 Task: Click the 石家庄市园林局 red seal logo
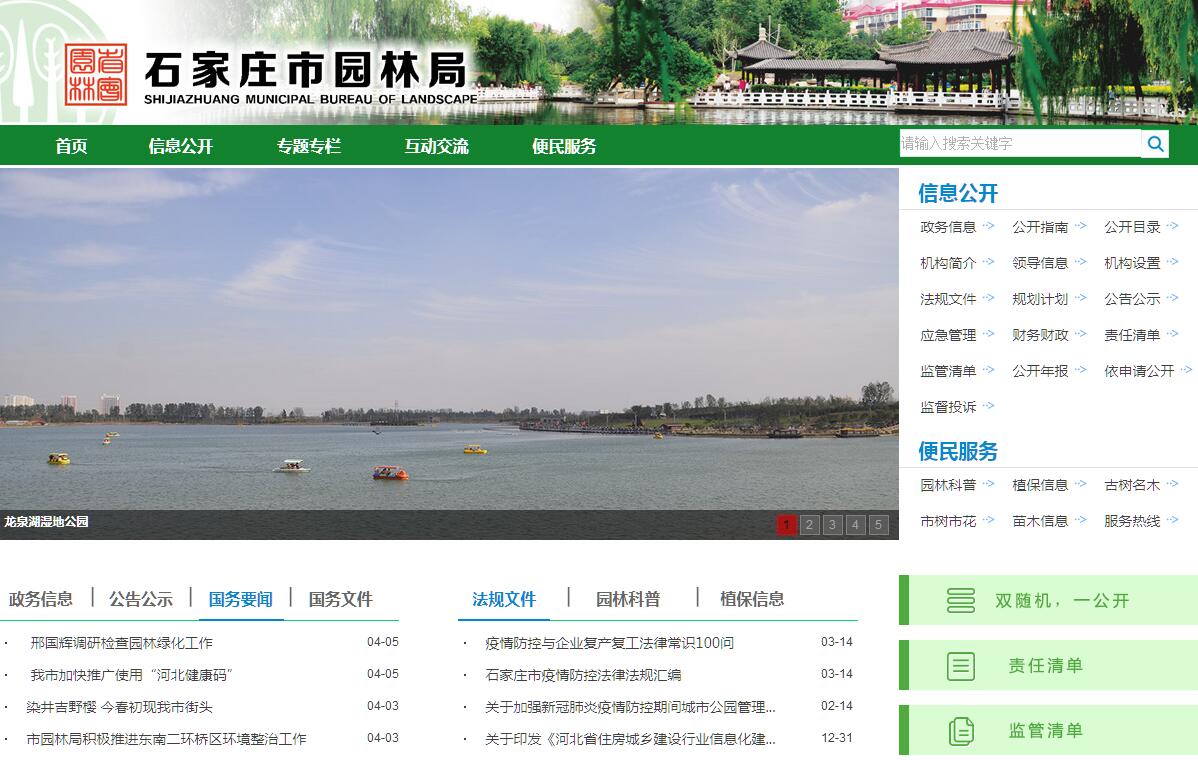point(96,74)
